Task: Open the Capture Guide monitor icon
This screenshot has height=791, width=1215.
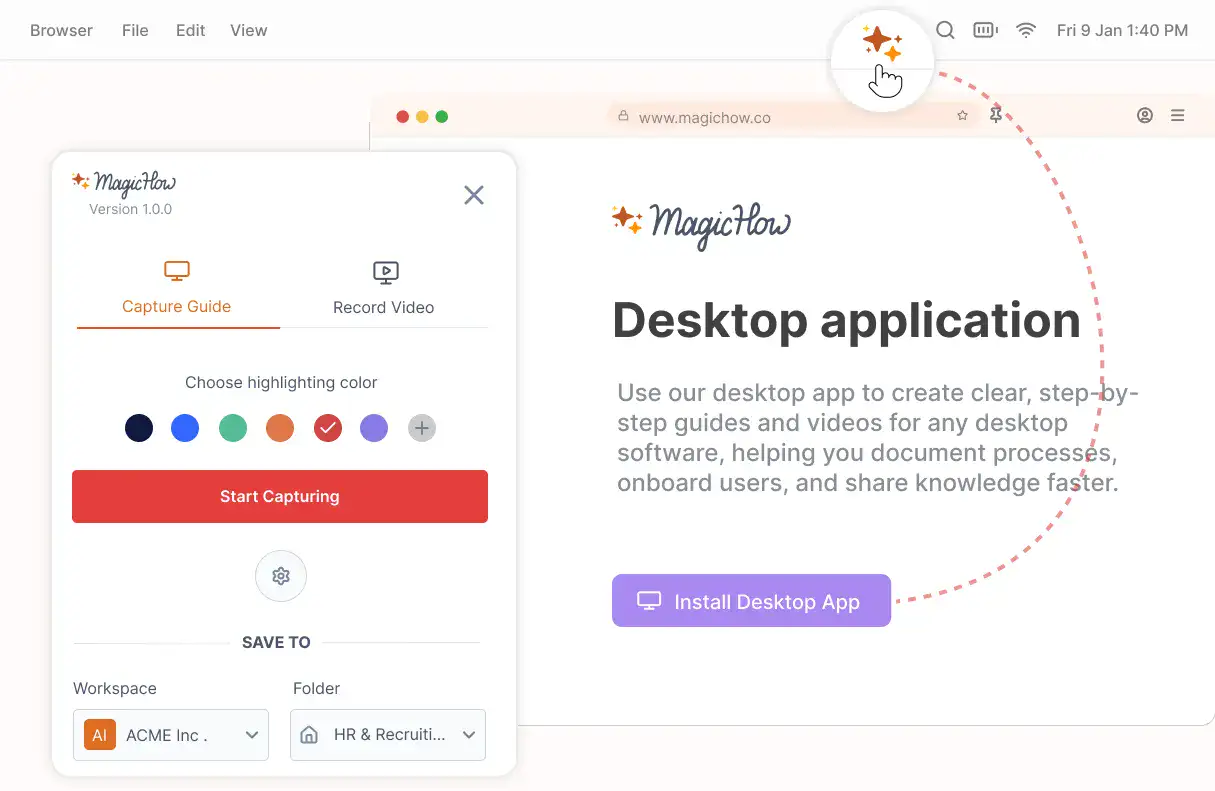Action: (x=177, y=270)
